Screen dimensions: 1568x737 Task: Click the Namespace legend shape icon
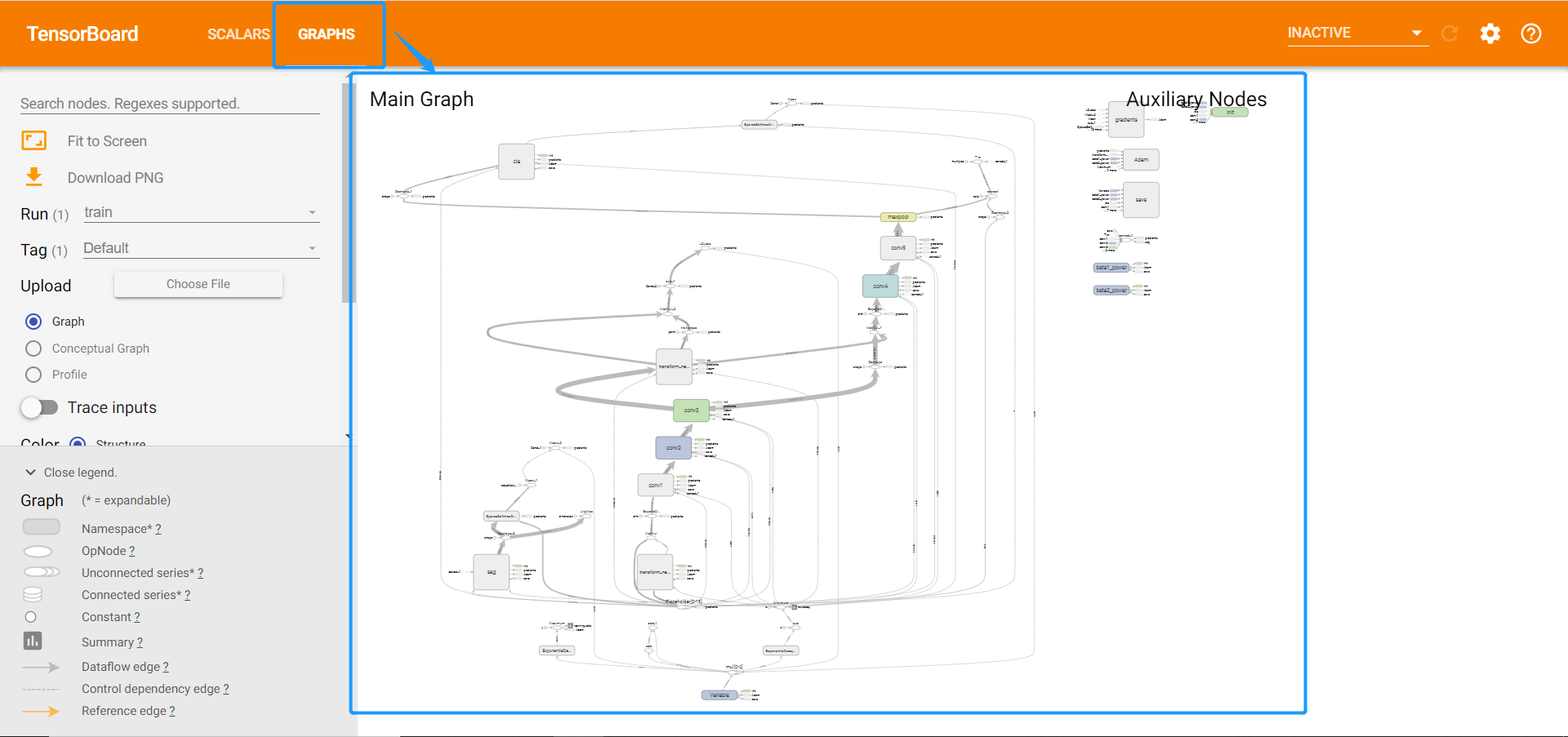point(41,526)
